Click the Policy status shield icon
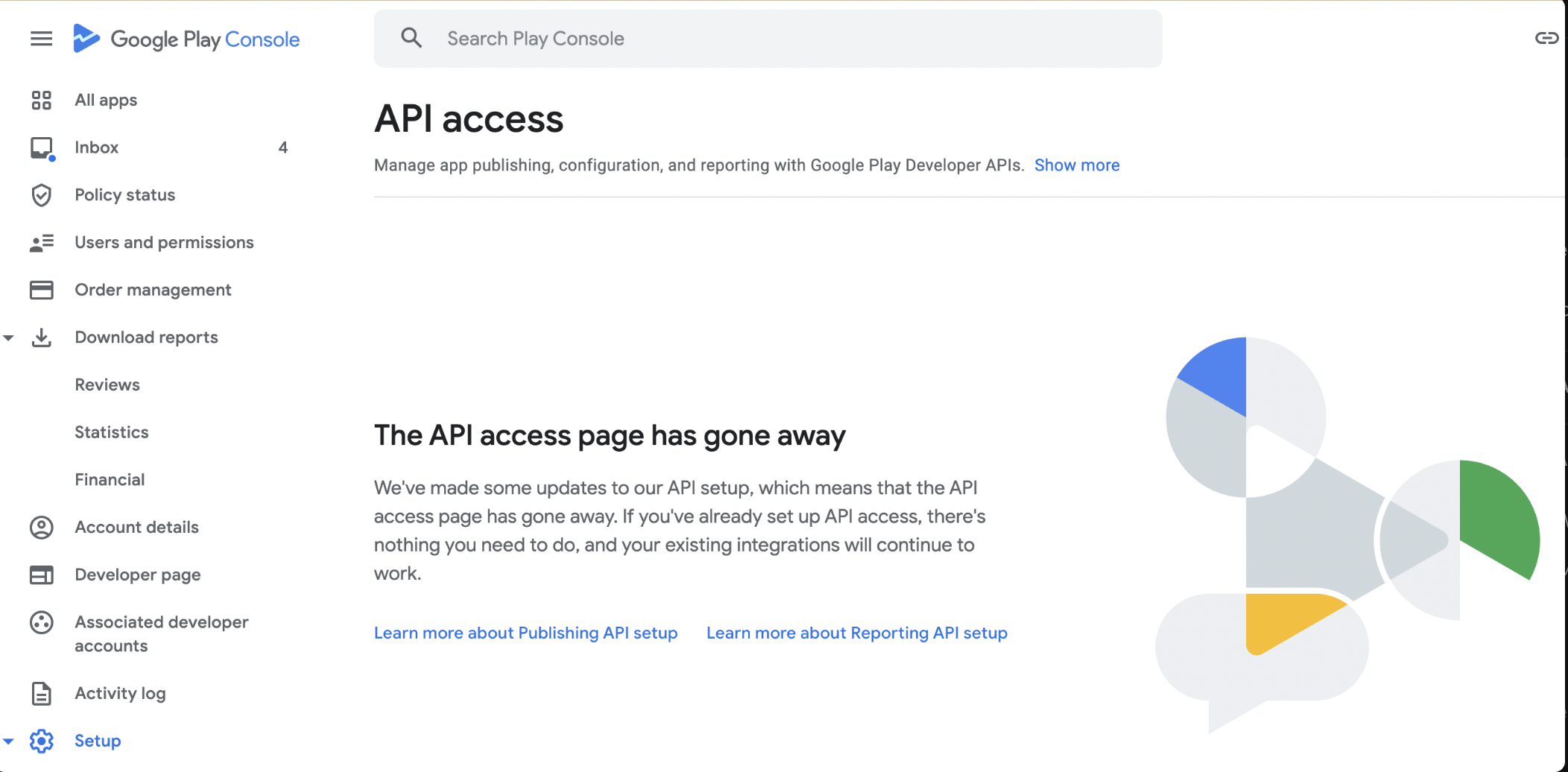Image resolution: width=1568 pixels, height=772 pixels. click(42, 194)
